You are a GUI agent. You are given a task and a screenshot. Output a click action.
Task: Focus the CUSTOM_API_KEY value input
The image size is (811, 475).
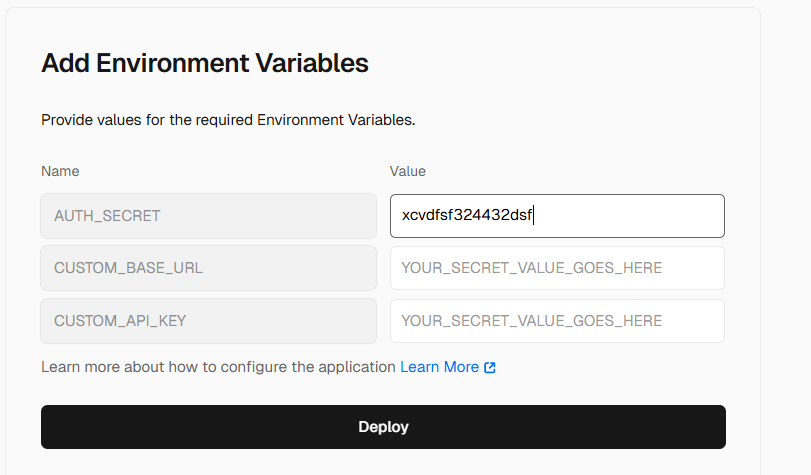pos(557,321)
